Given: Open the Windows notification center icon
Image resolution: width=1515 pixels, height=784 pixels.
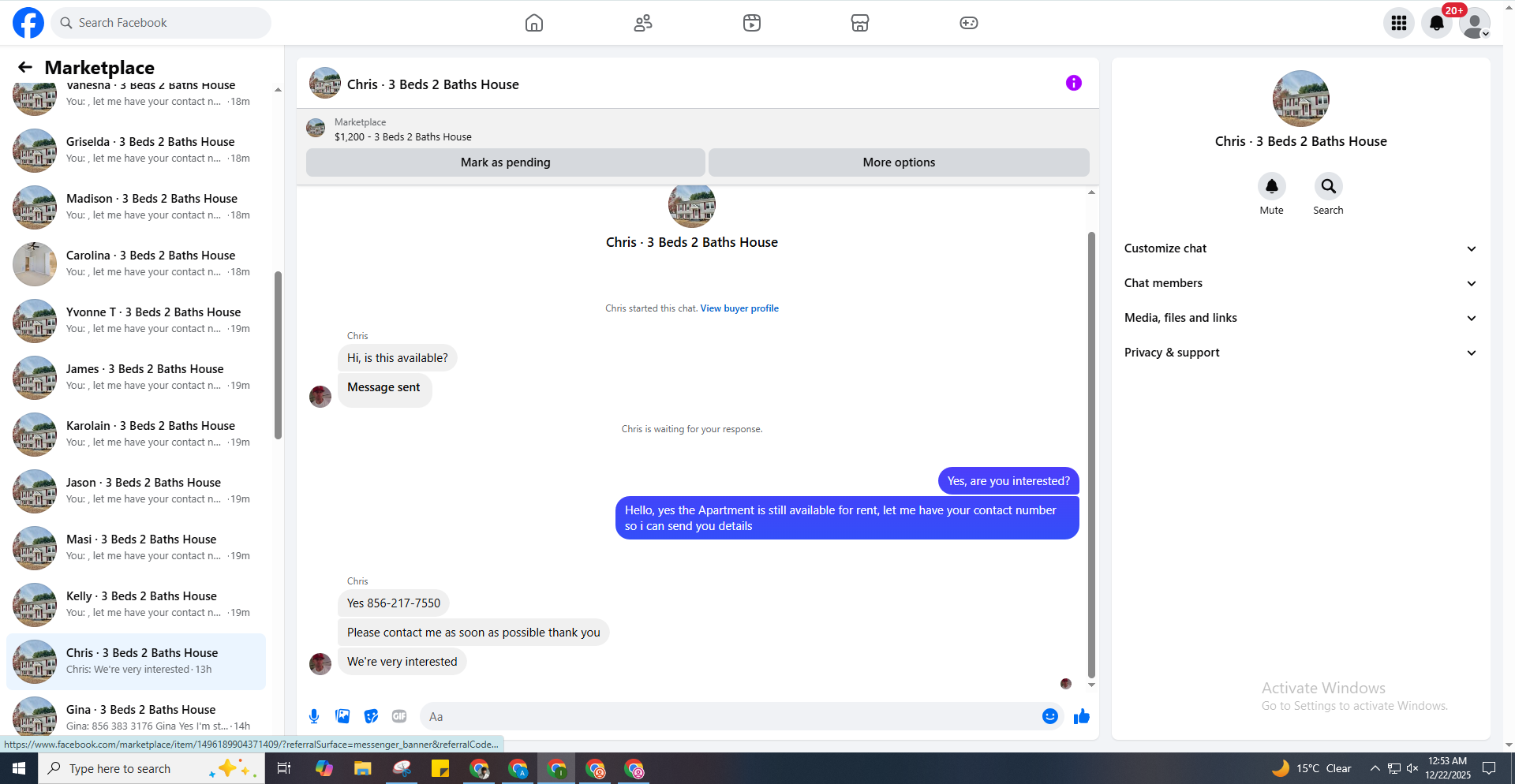Looking at the screenshot, I should [x=1489, y=768].
